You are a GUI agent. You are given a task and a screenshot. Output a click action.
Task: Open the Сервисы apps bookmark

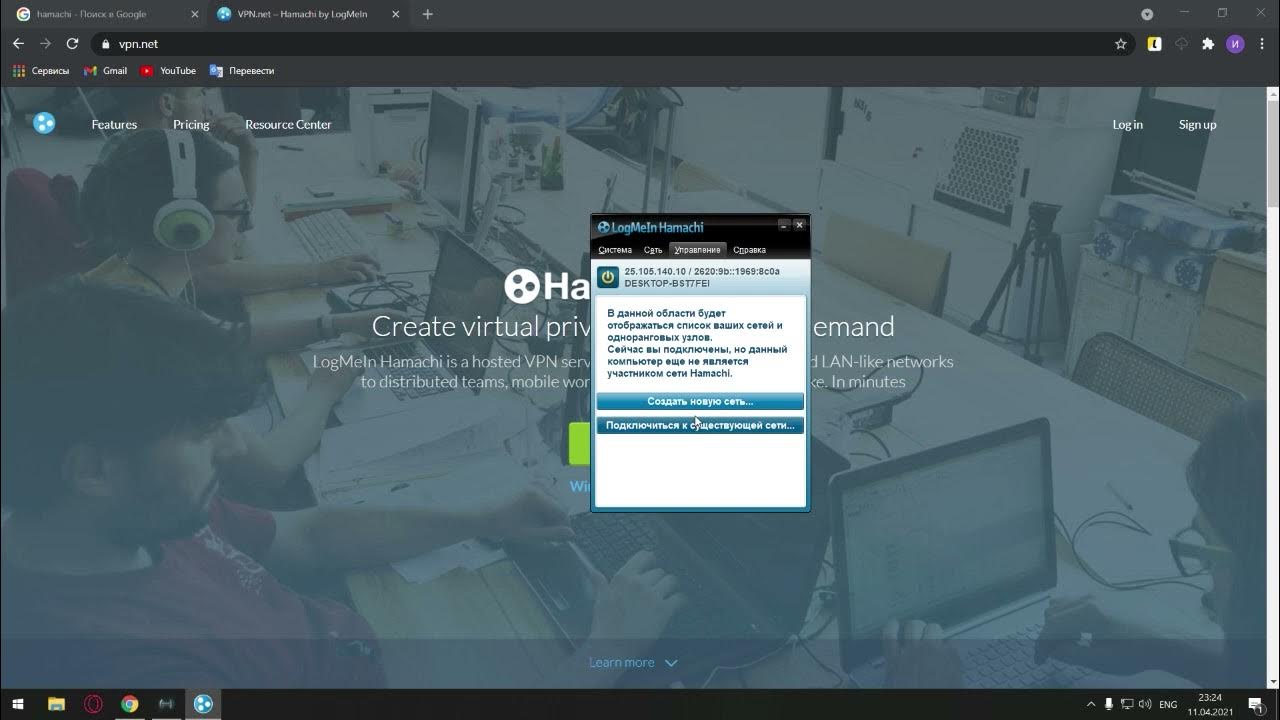coord(41,71)
